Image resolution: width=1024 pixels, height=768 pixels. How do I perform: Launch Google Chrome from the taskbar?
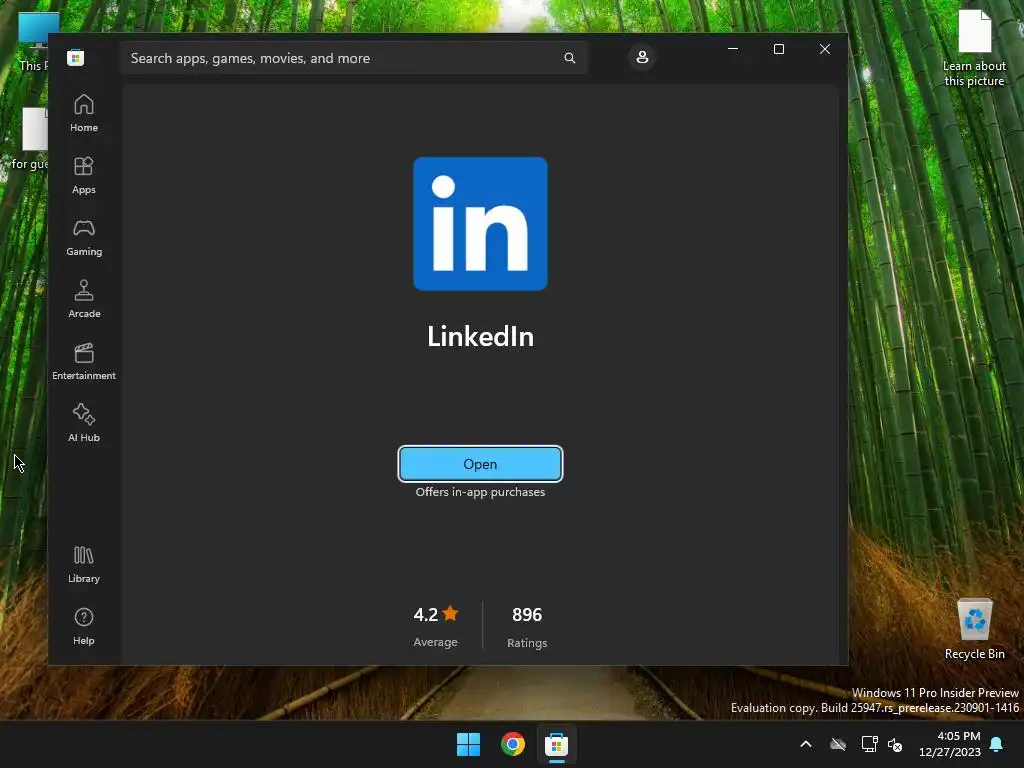pos(513,744)
